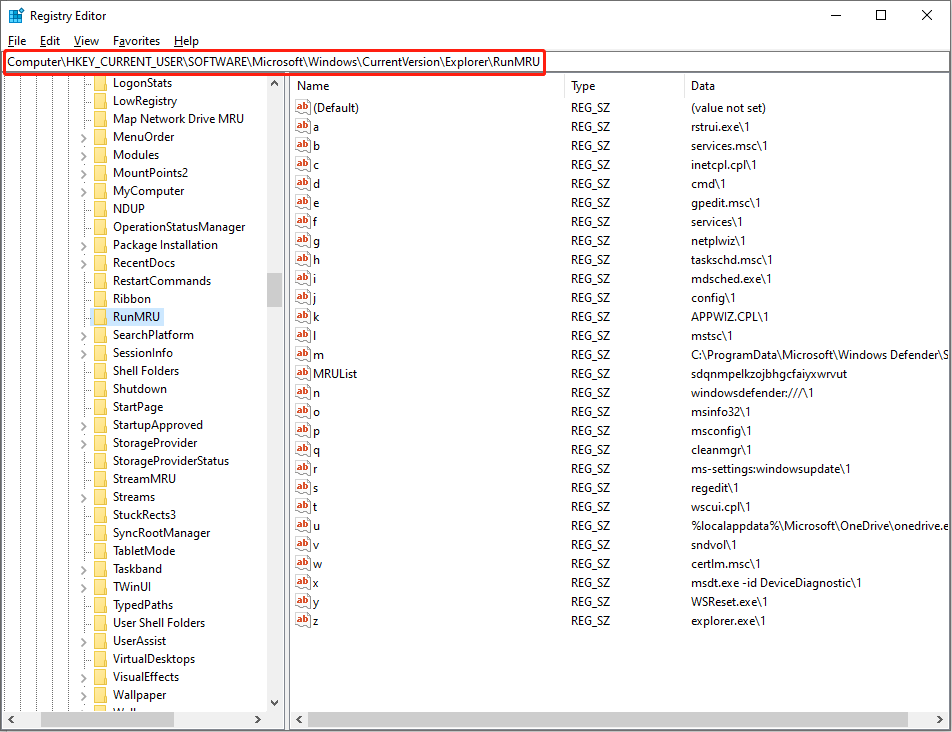Maximize the Registry Editor window
The width and height of the screenshot is (952, 732).
coord(881,16)
